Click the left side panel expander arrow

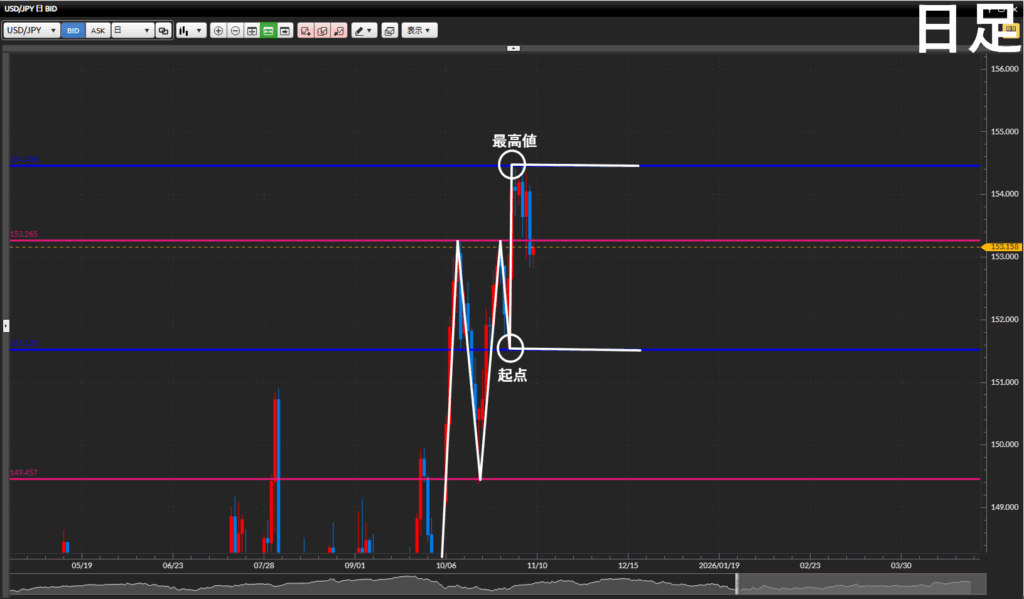5,325
